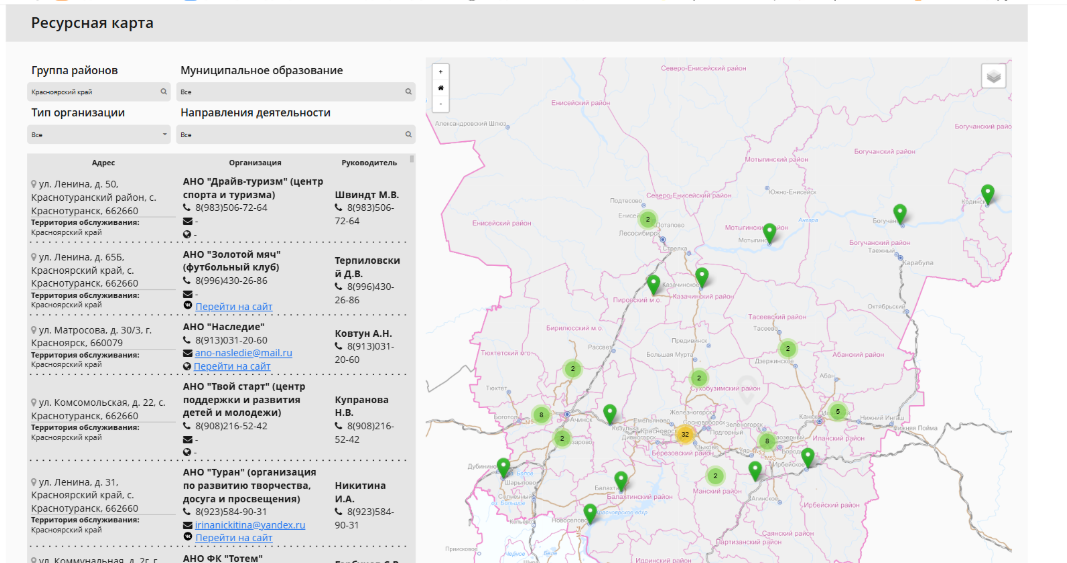Expand the Направления деятельности selector
Viewport: 1067px width, 563px height.
pyautogui.click(x=295, y=134)
